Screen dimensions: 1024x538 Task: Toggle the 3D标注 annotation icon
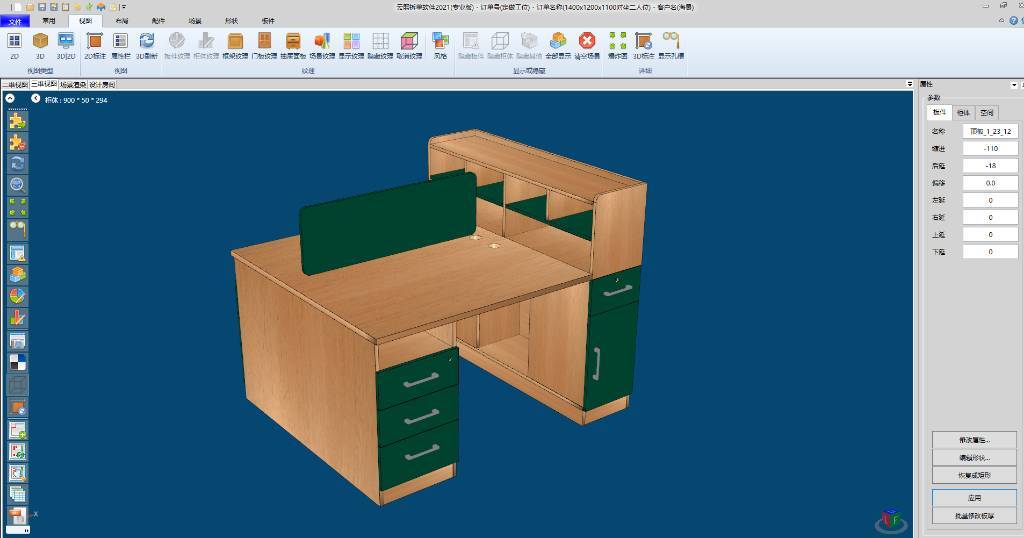pos(644,42)
